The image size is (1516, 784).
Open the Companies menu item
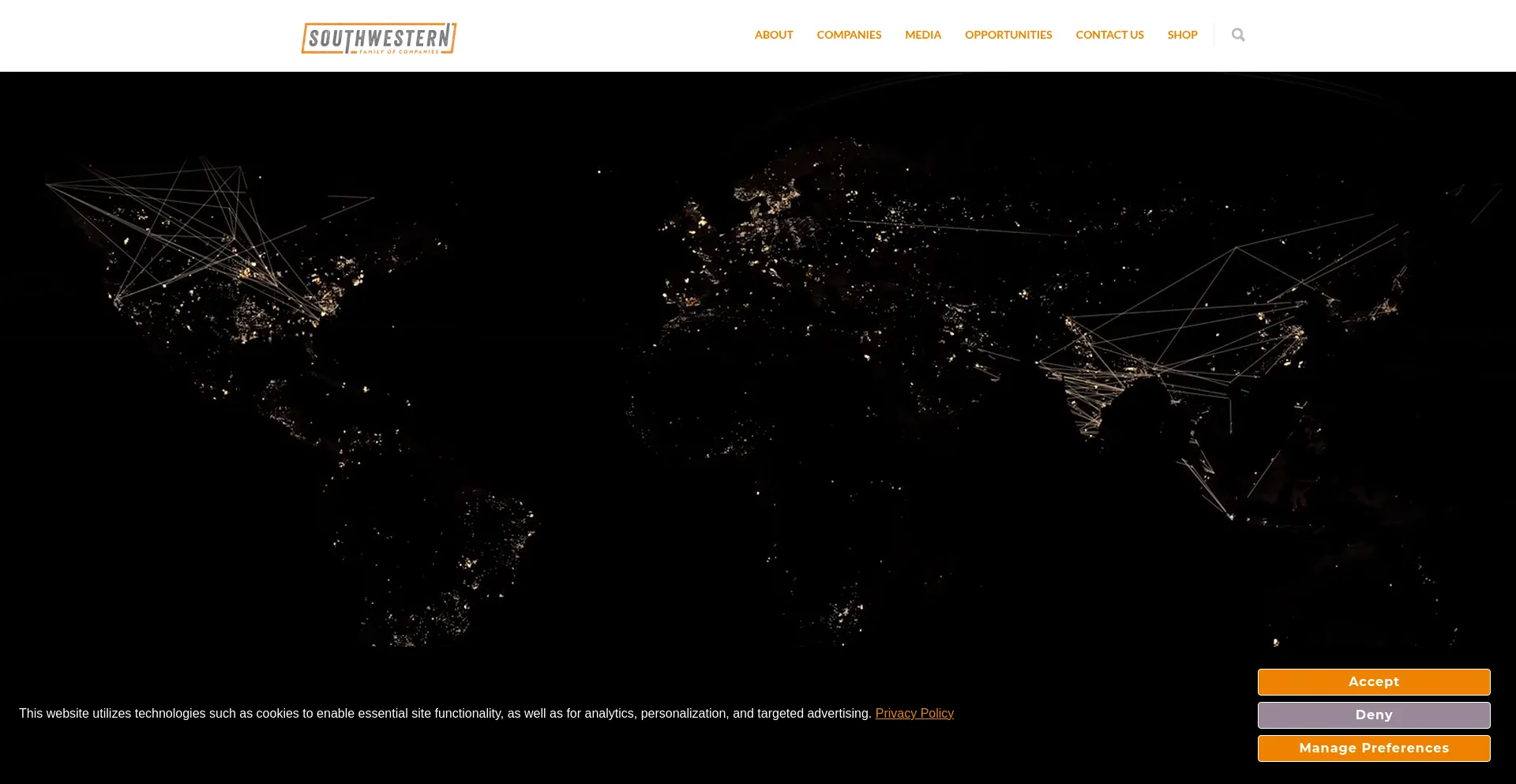click(x=849, y=35)
